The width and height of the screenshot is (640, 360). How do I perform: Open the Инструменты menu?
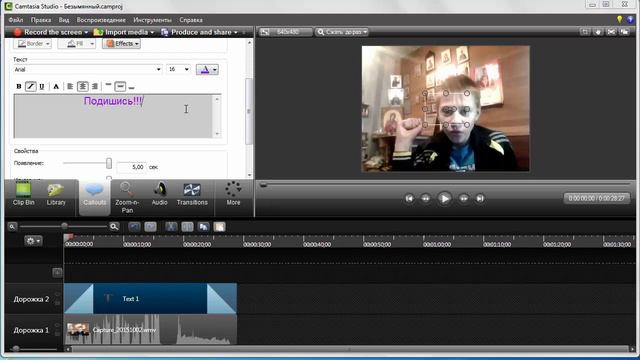tap(152, 20)
